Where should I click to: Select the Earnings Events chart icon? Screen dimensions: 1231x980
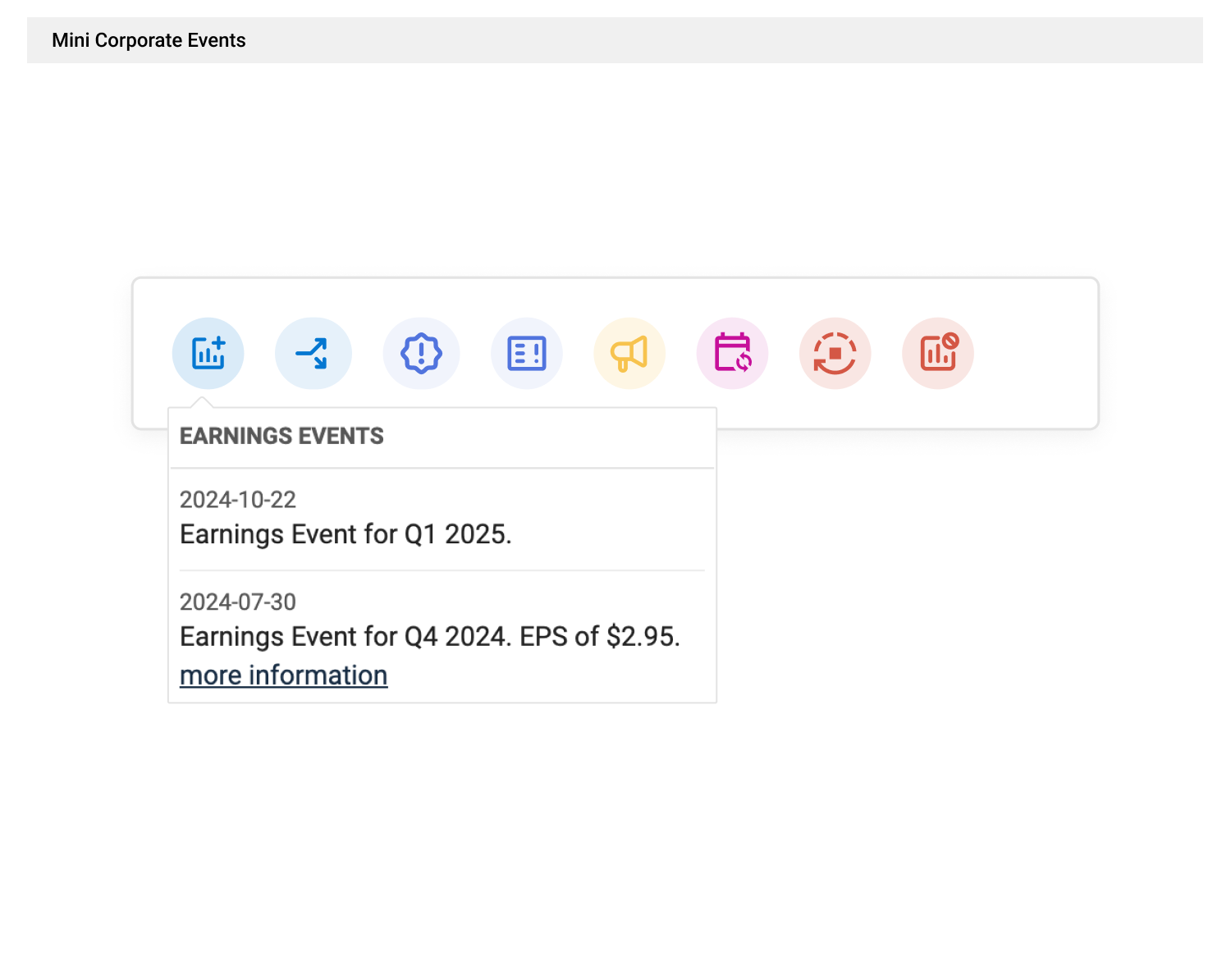coord(208,353)
